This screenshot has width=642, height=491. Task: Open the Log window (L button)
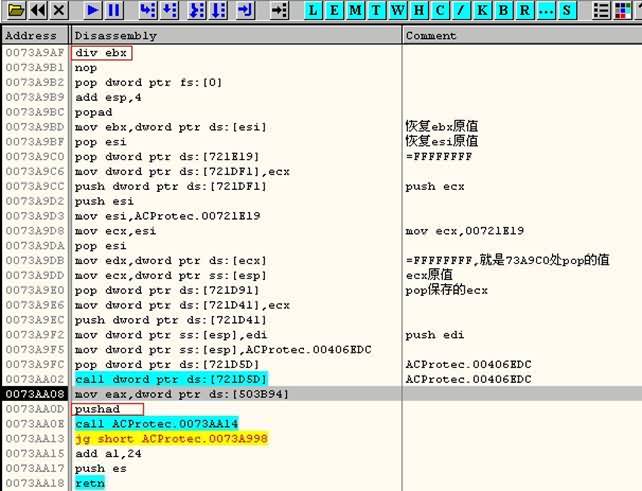(x=314, y=10)
